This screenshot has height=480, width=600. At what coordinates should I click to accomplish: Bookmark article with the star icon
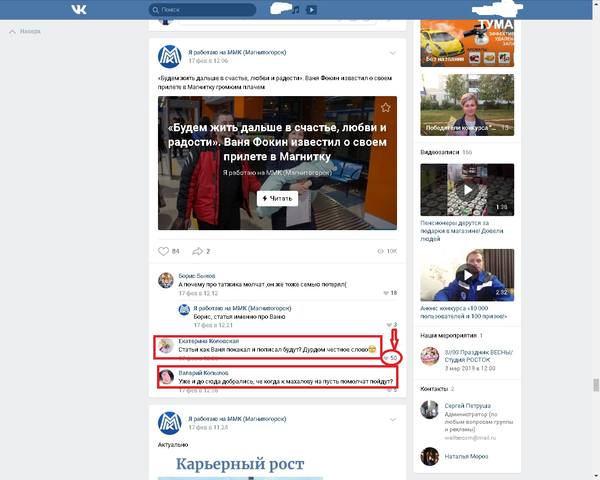(x=385, y=108)
